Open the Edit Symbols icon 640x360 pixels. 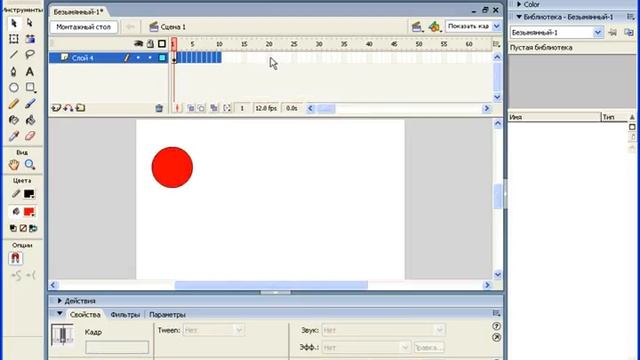point(434,27)
